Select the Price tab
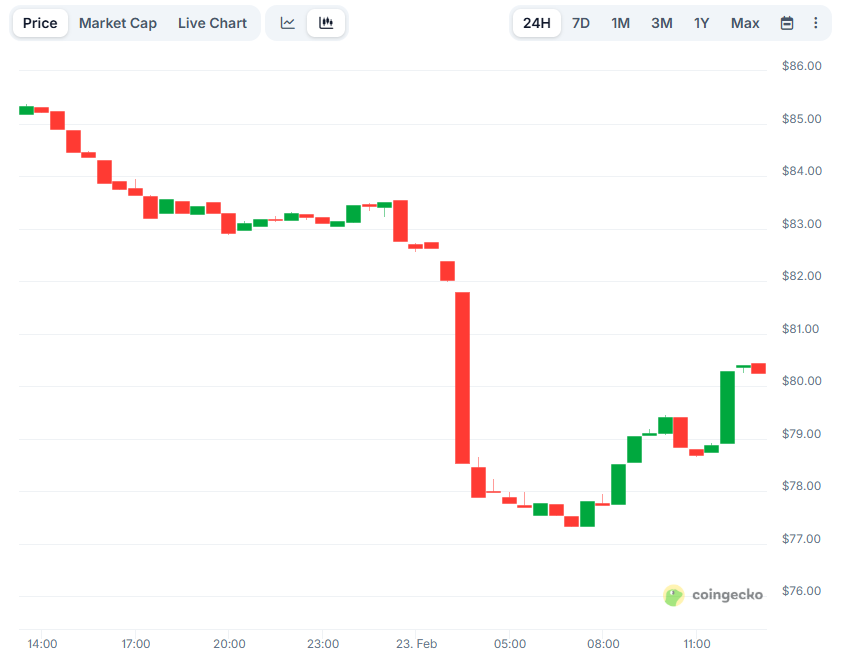The width and height of the screenshot is (843, 656). 39,22
